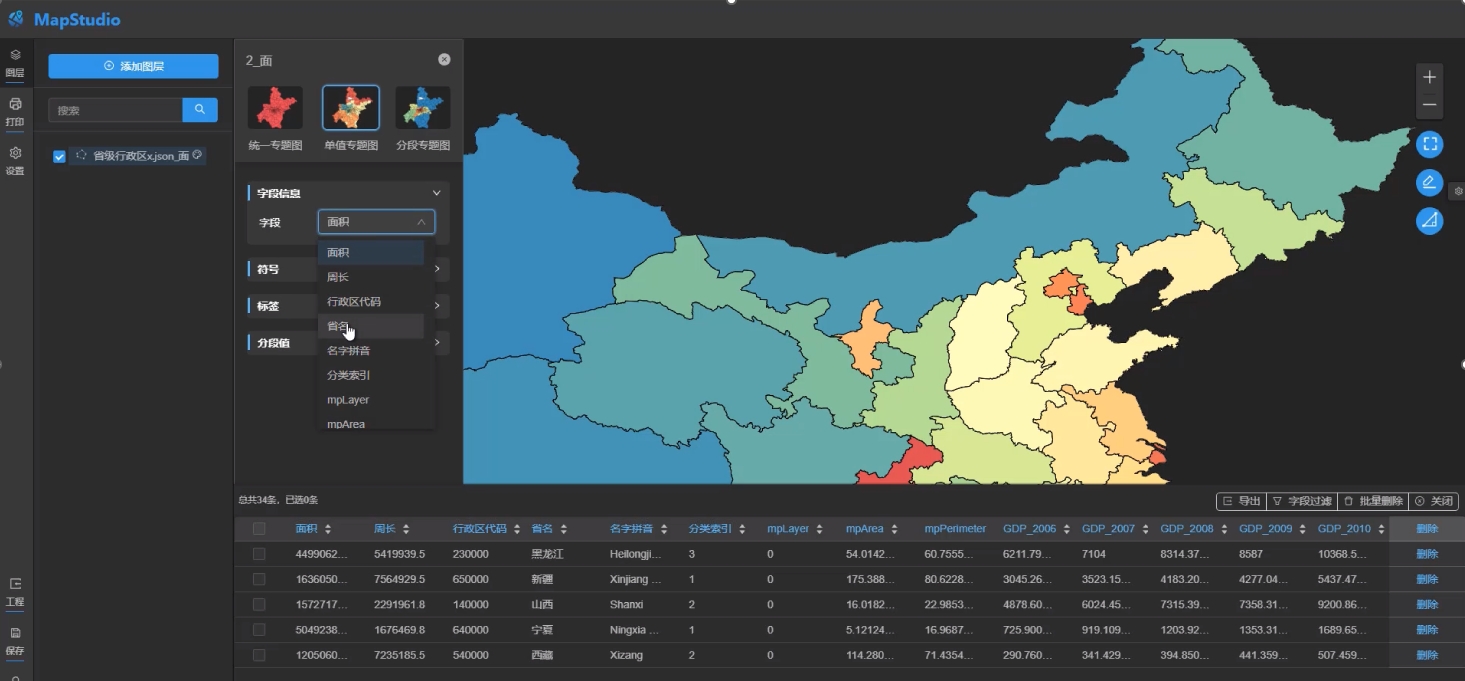The image size is (1465, 681).
Task: Click 删除 link in 新疆 row
Action: pyautogui.click(x=1427, y=579)
